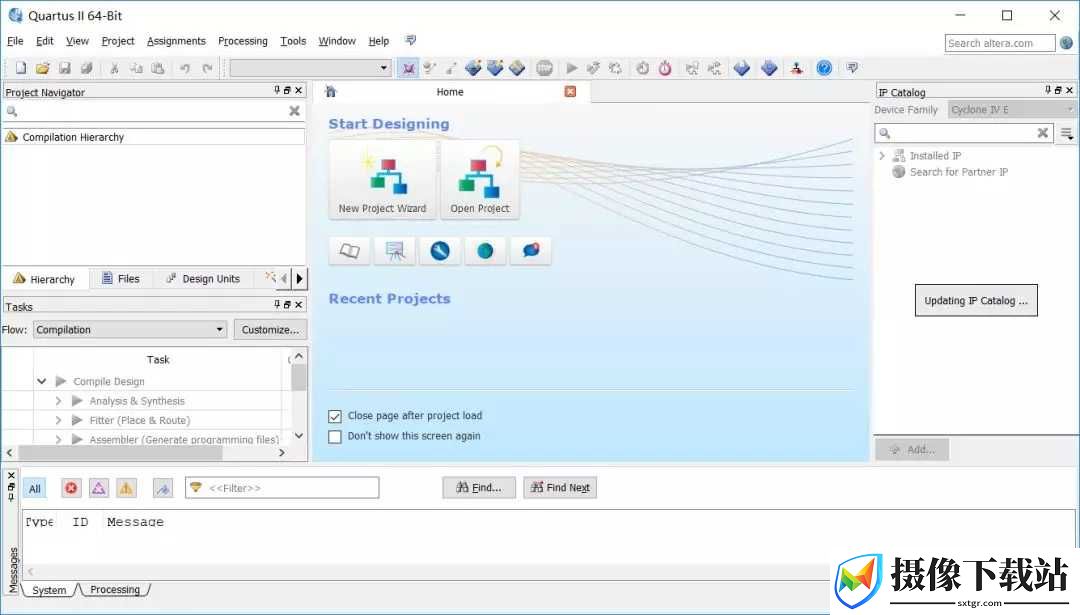Viewport: 1080px width, 615px height.
Task: Click Search for Partner IP
Action: (x=958, y=172)
